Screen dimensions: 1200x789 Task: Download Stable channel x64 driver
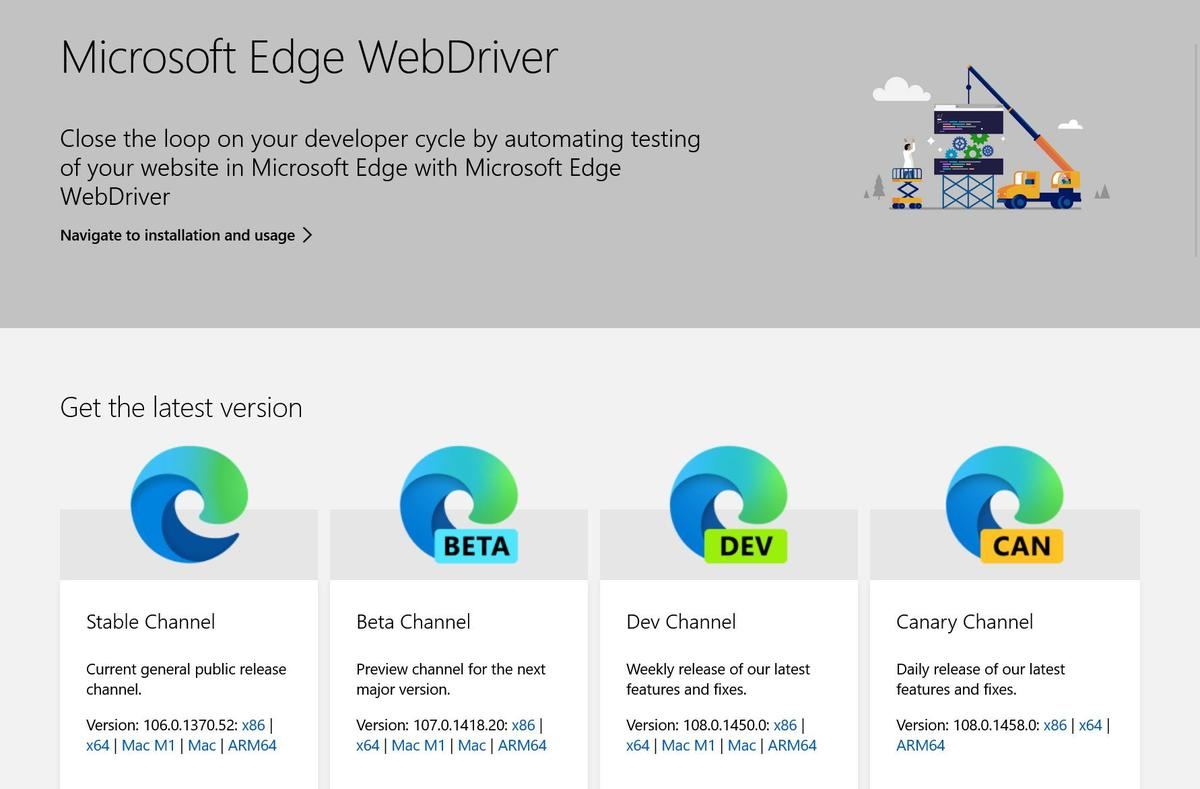pos(98,745)
